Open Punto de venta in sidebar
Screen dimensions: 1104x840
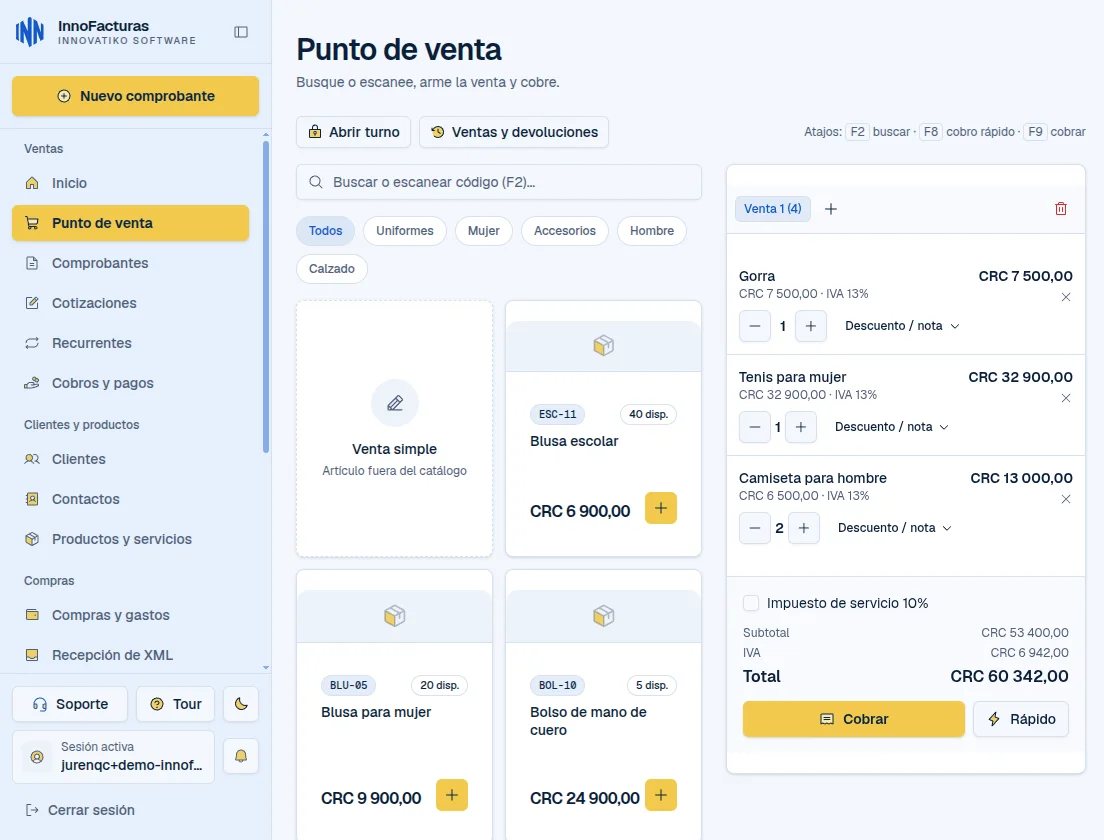130,223
